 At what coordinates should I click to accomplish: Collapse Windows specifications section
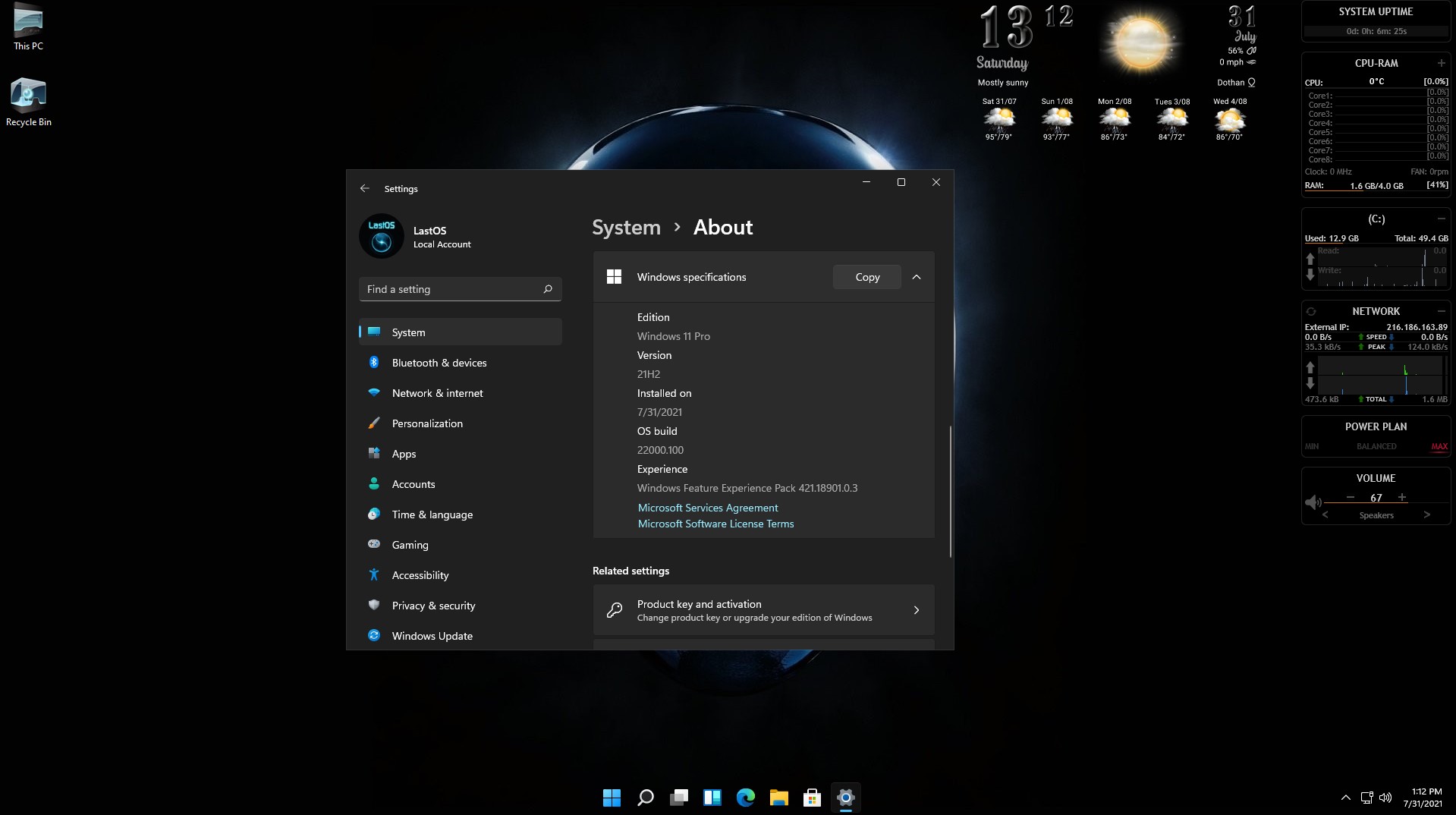coord(917,277)
